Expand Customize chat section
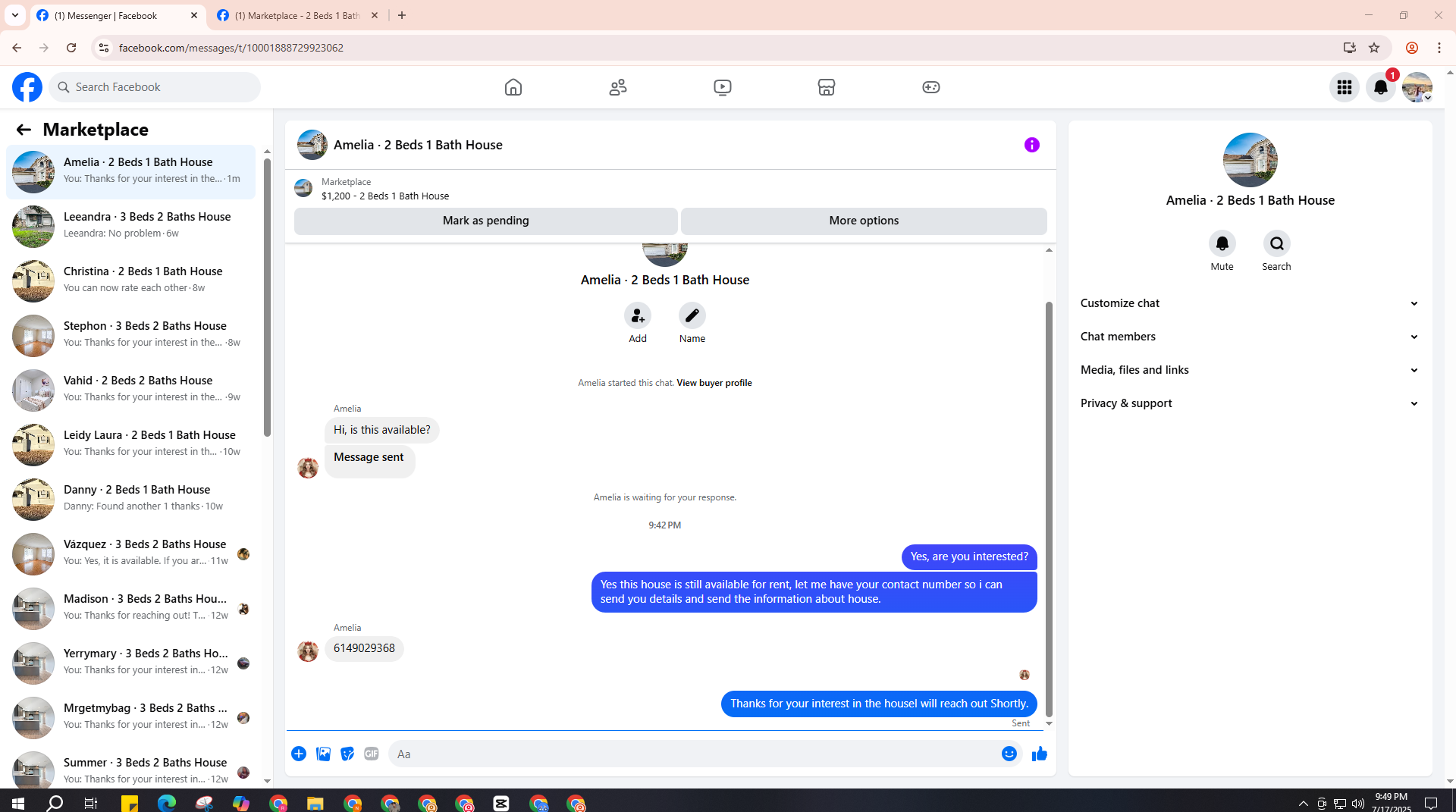The height and width of the screenshot is (812, 1456). [x=1250, y=303]
